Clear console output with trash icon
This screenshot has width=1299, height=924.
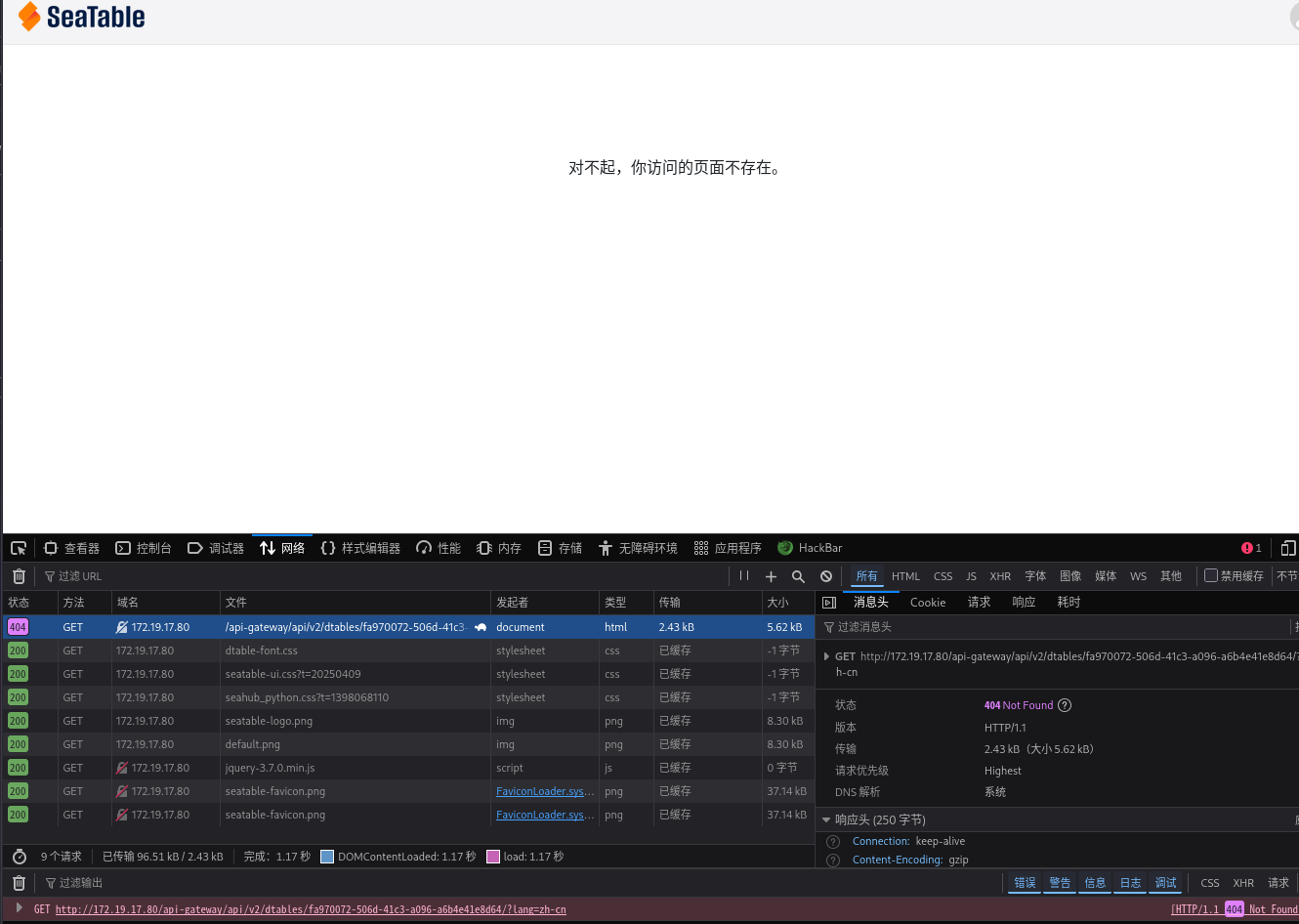[x=19, y=883]
